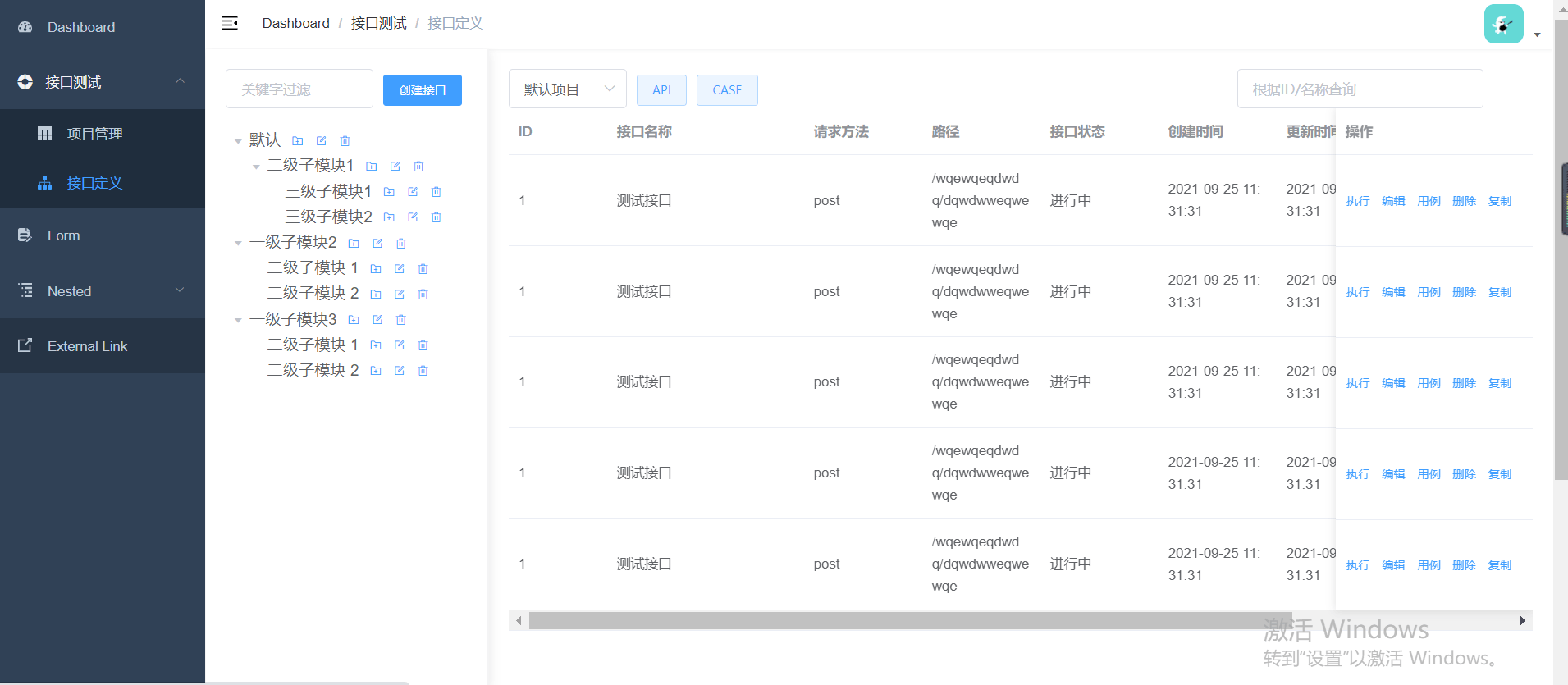This screenshot has height=685, width=1568.
Task: Delete the 一级子模块2 node
Action: 401,244
